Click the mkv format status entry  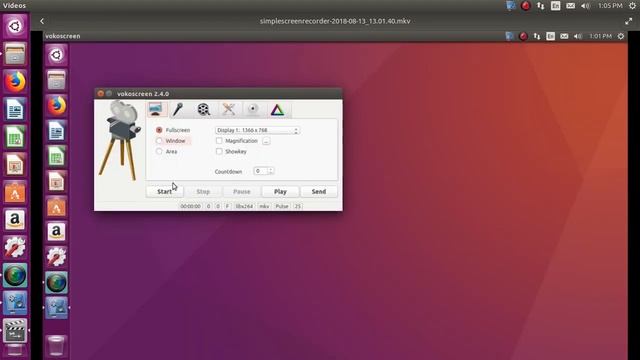coord(264,207)
